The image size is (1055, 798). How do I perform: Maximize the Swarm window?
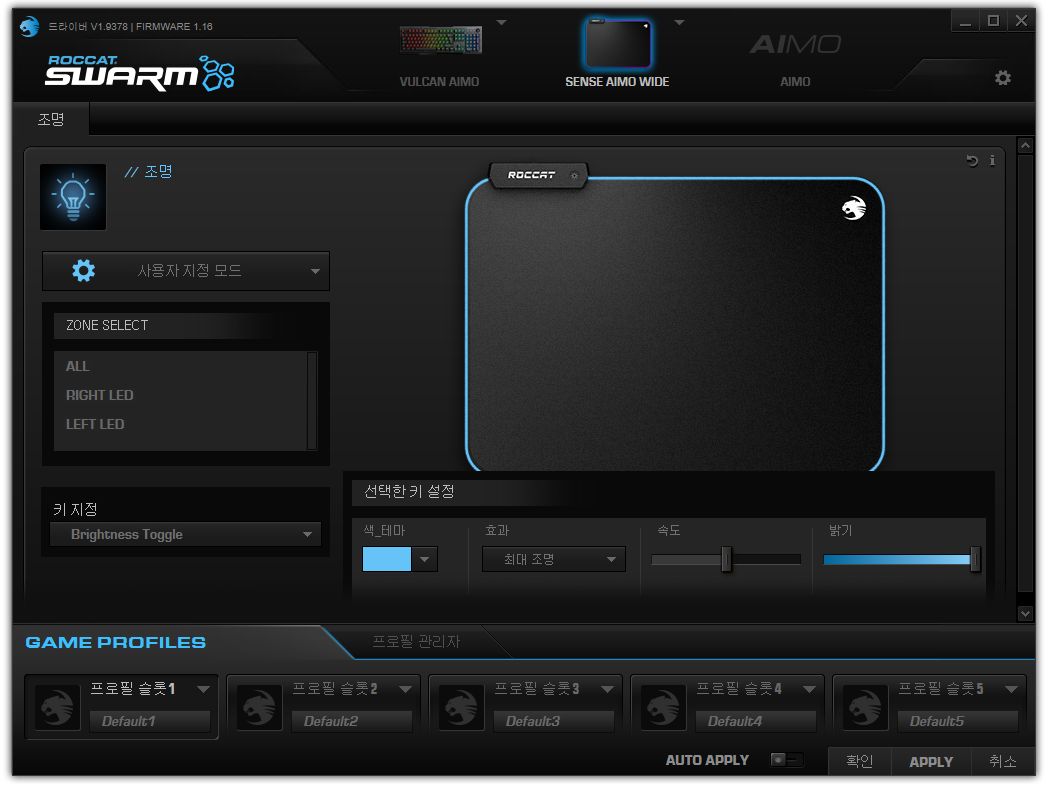click(993, 21)
